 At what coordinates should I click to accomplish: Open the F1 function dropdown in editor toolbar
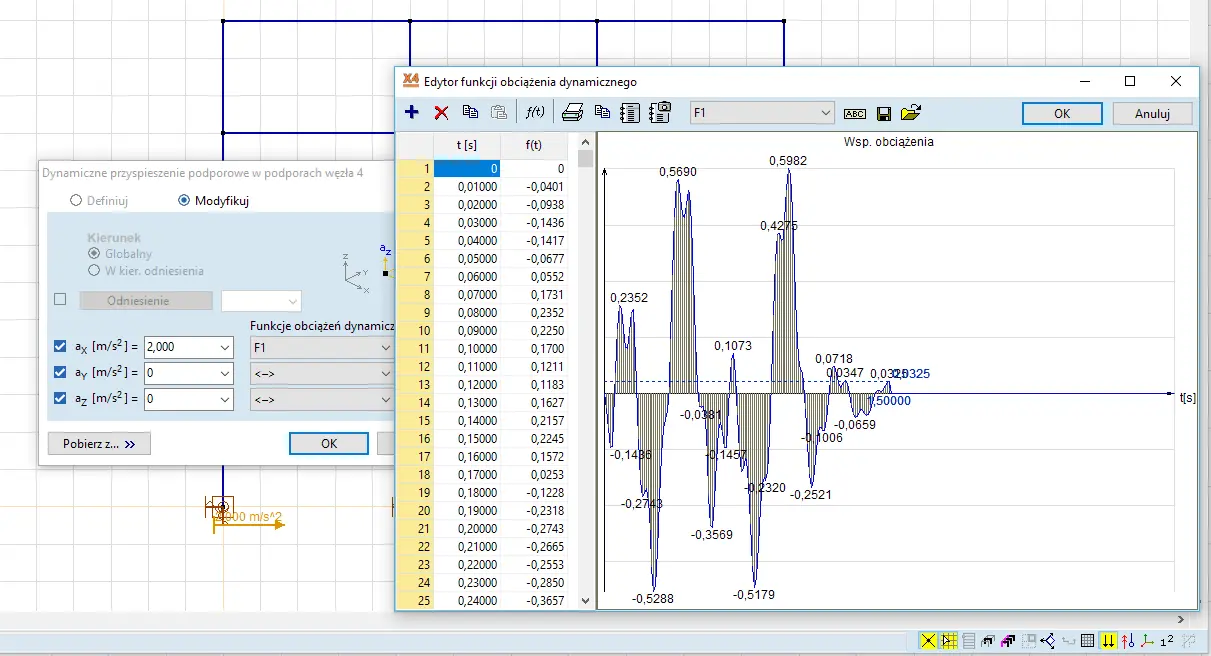(826, 113)
